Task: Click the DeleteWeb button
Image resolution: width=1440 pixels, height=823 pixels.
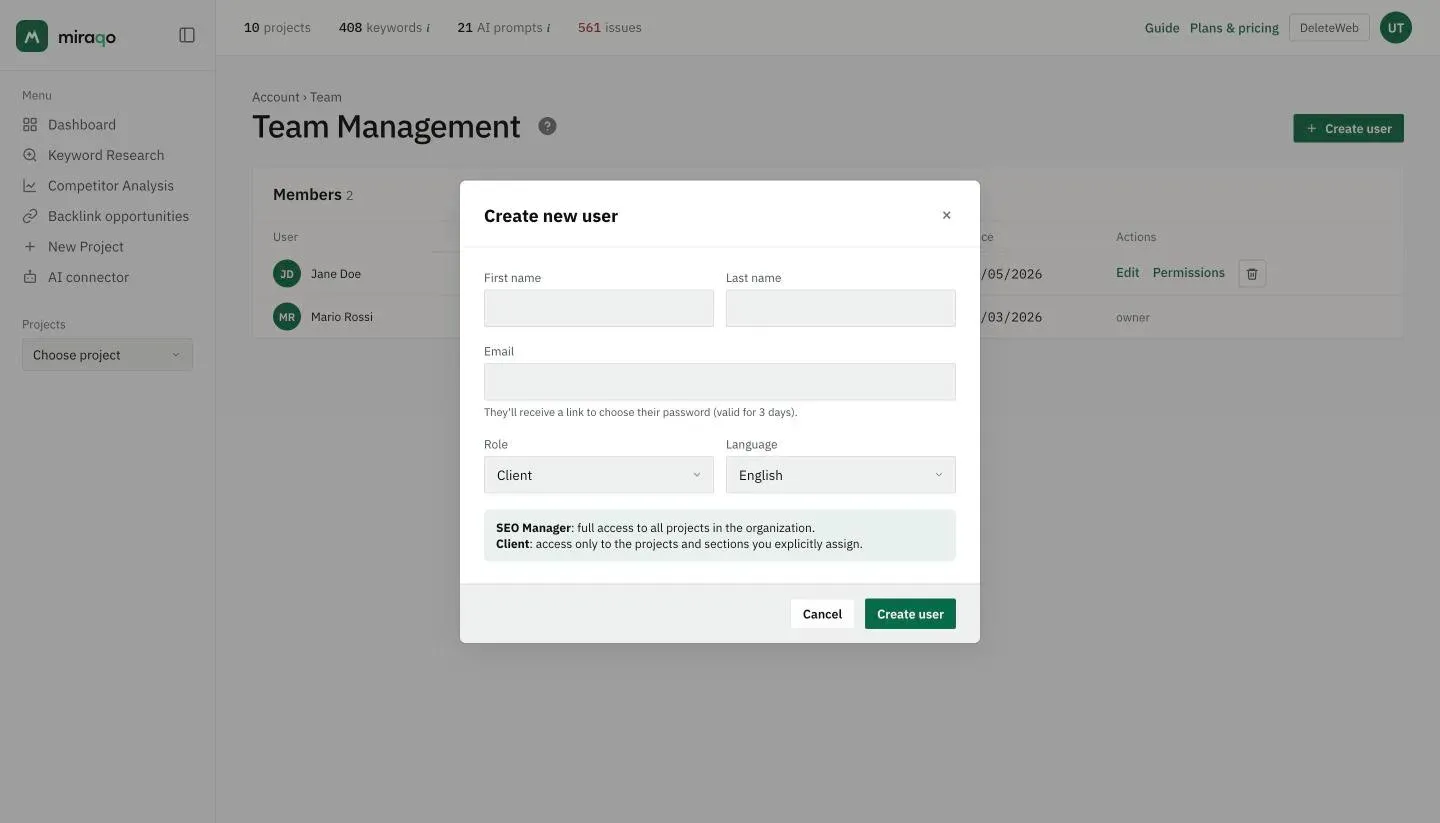Action: point(1329,28)
